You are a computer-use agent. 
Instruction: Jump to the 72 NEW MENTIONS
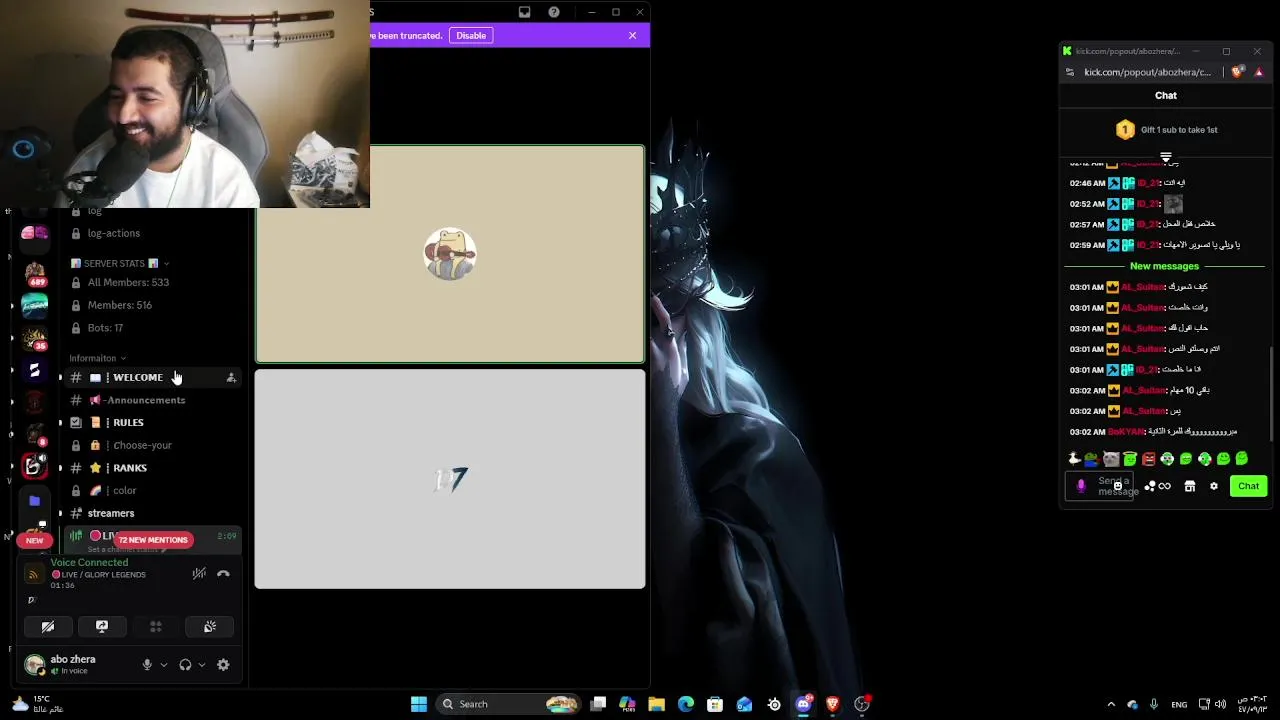[x=153, y=540]
